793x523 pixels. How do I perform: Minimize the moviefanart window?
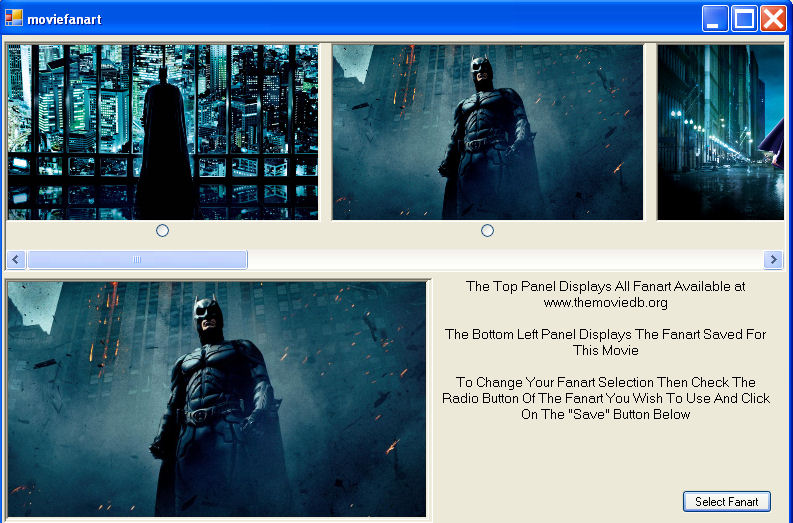[715, 19]
